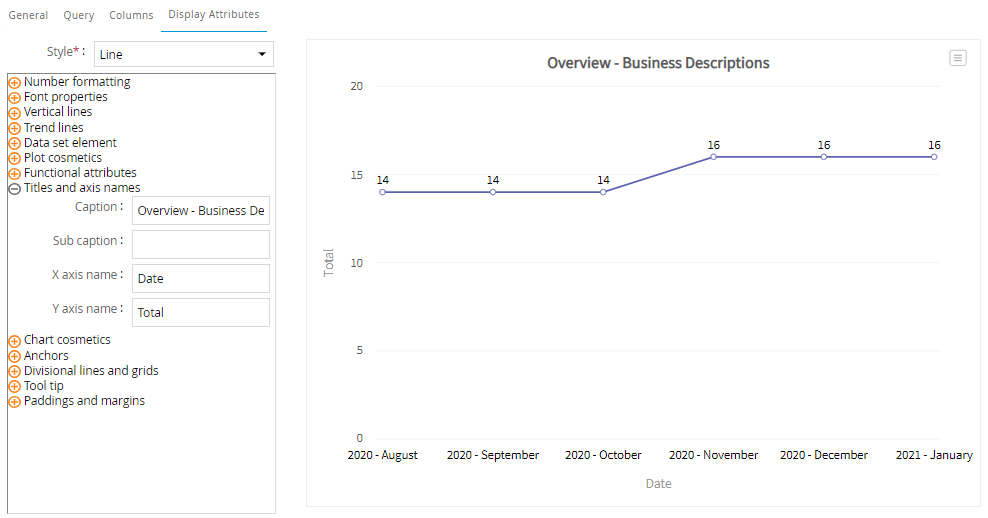Open the Columns tab

(x=131, y=15)
